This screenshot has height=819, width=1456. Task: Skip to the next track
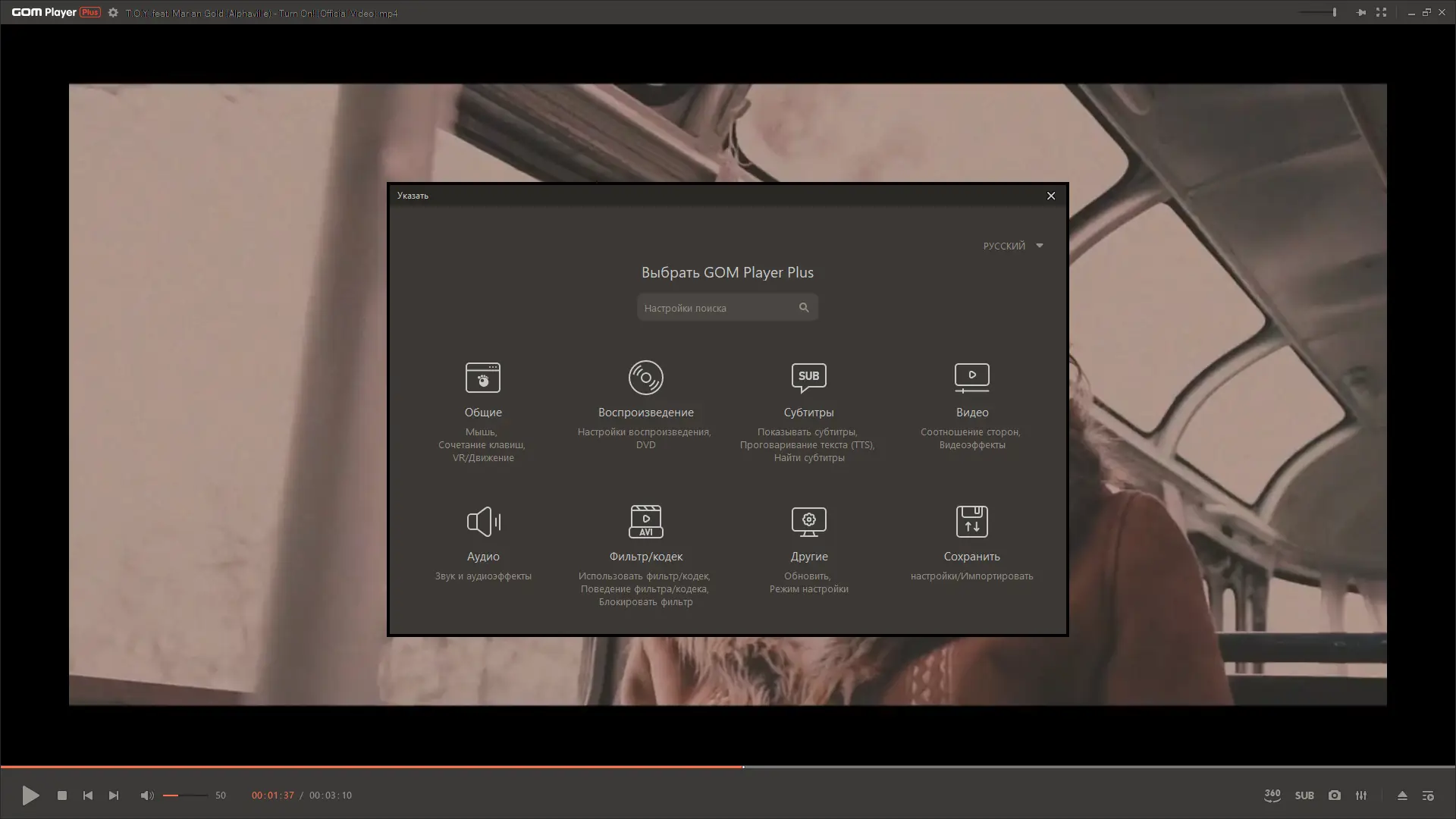pyautogui.click(x=114, y=795)
